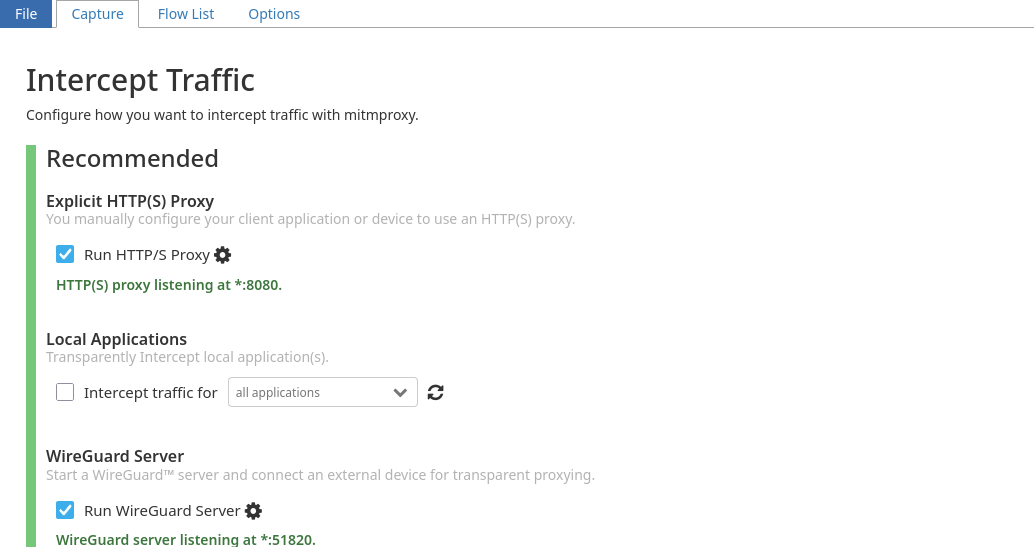
Task: Click the Intercept traffic for label
Action: [150, 393]
